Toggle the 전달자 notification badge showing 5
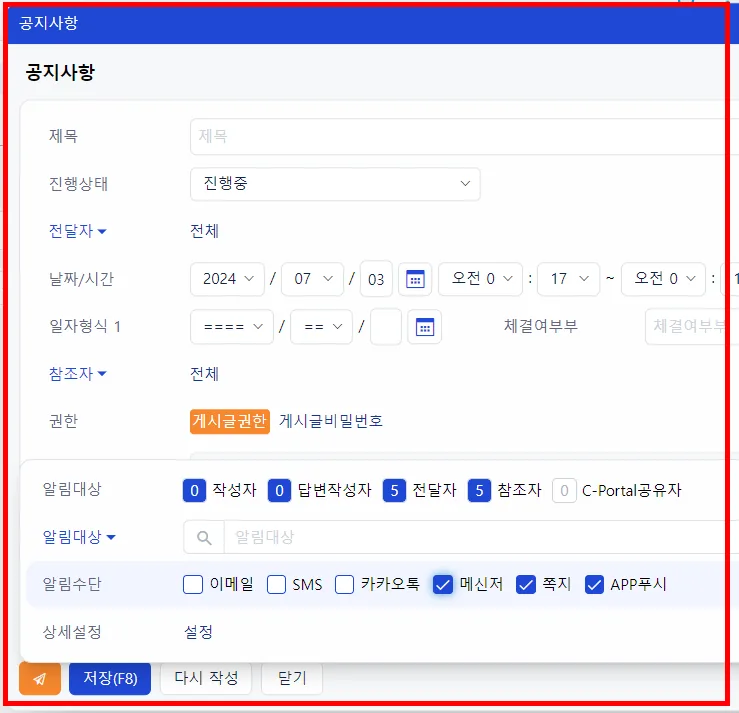Screen dimensions: 739x713 click(394, 491)
